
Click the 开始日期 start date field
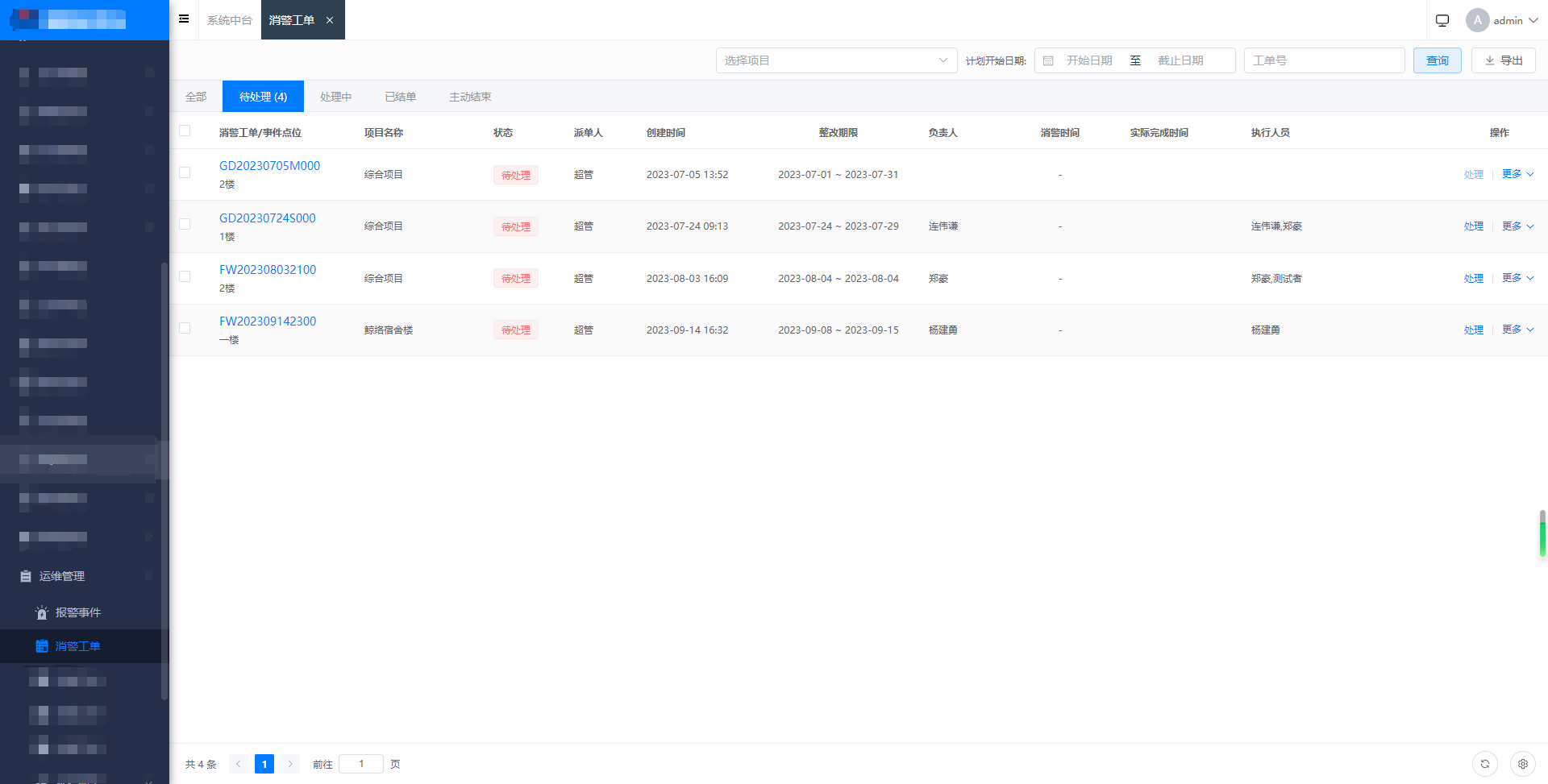pos(1089,60)
